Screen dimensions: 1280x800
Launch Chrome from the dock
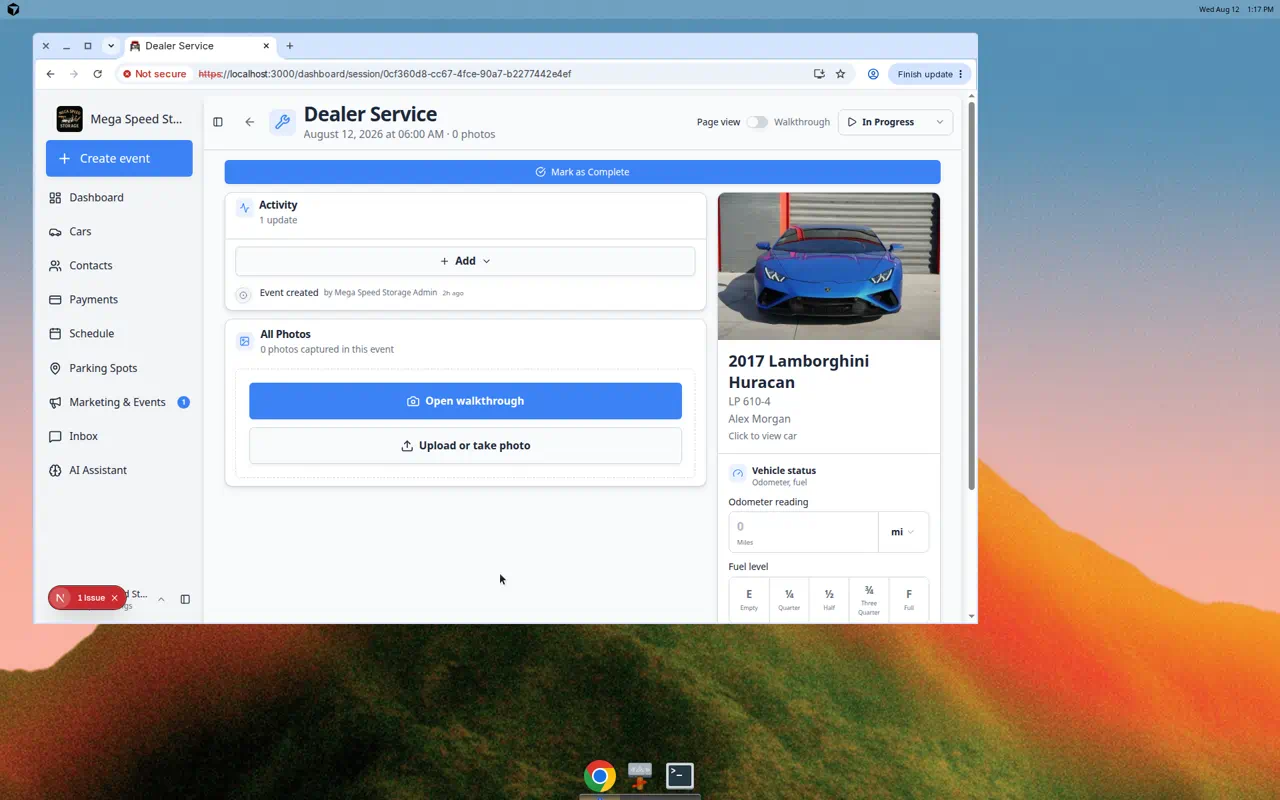point(600,776)
